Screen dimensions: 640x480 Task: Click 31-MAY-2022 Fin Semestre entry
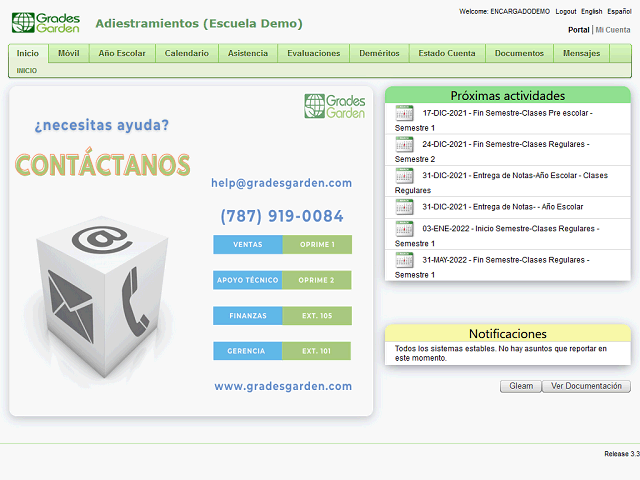508,265
